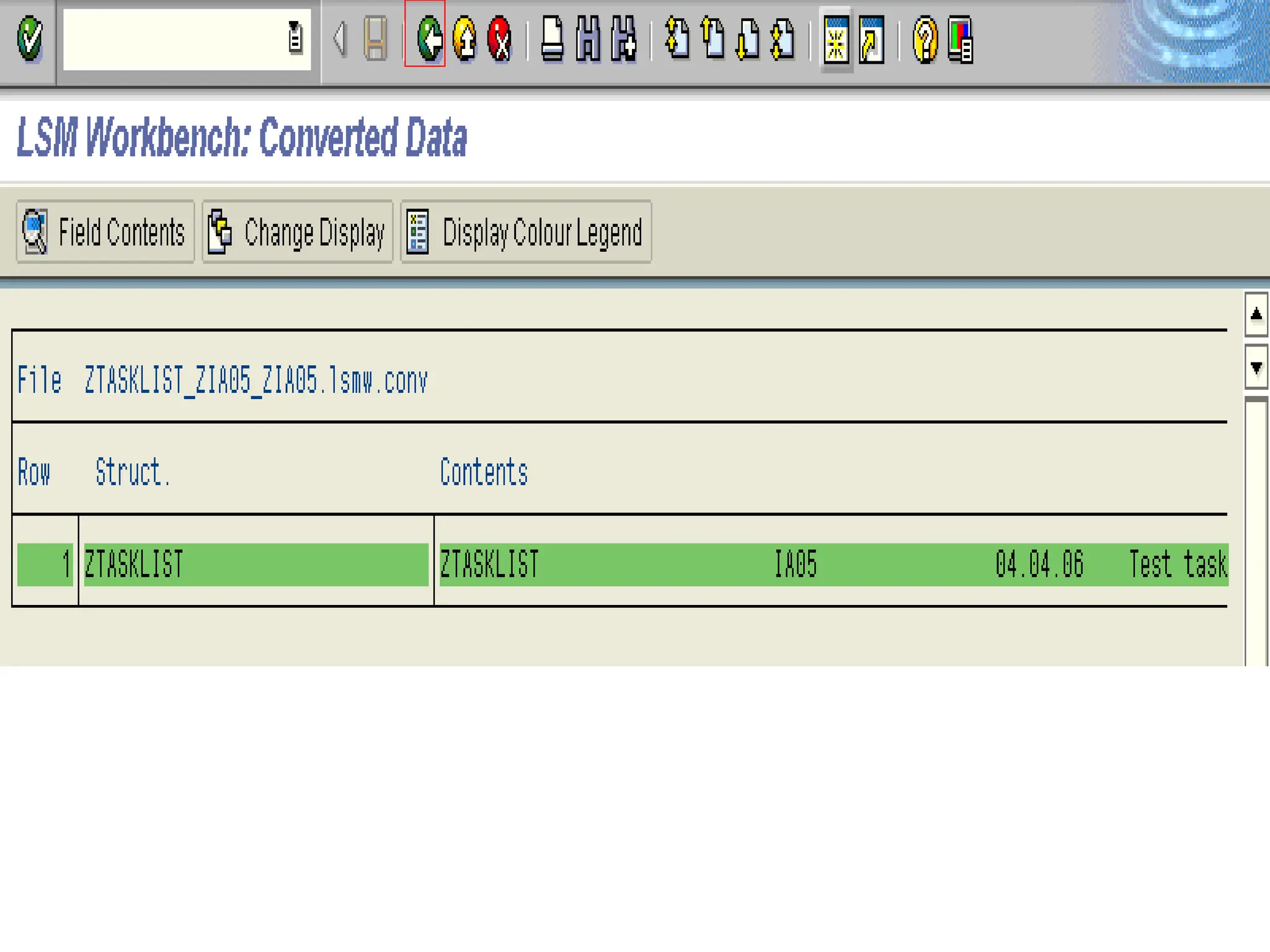Click the green Enter checkmark icon

pyautogui.click(x=29, y=39)
